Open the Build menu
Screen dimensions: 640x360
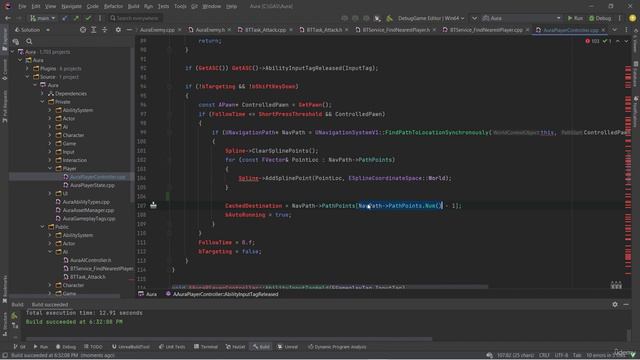[133, 6]
